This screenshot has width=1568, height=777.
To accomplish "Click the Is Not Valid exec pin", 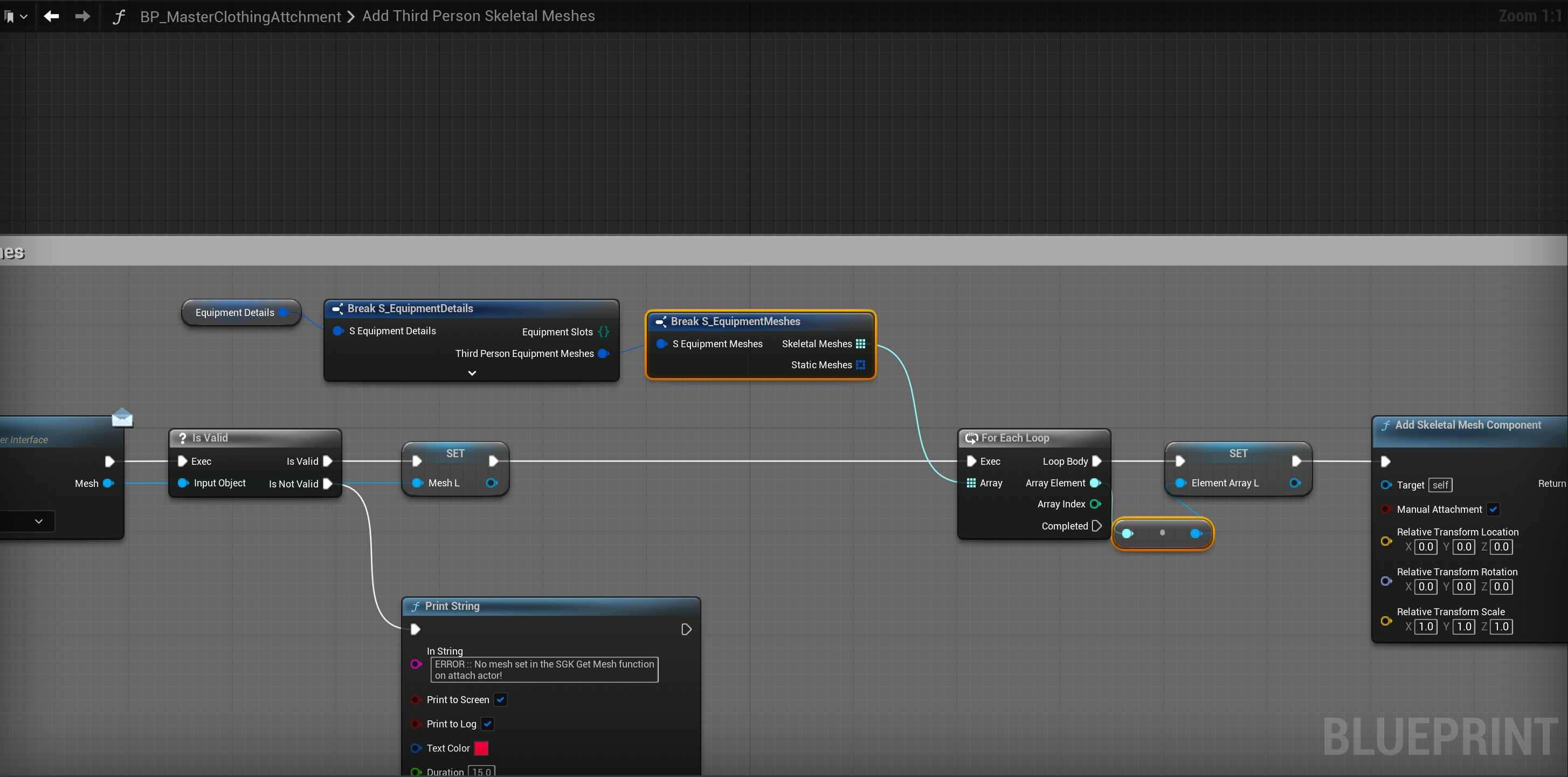I will tap(328, 484).
